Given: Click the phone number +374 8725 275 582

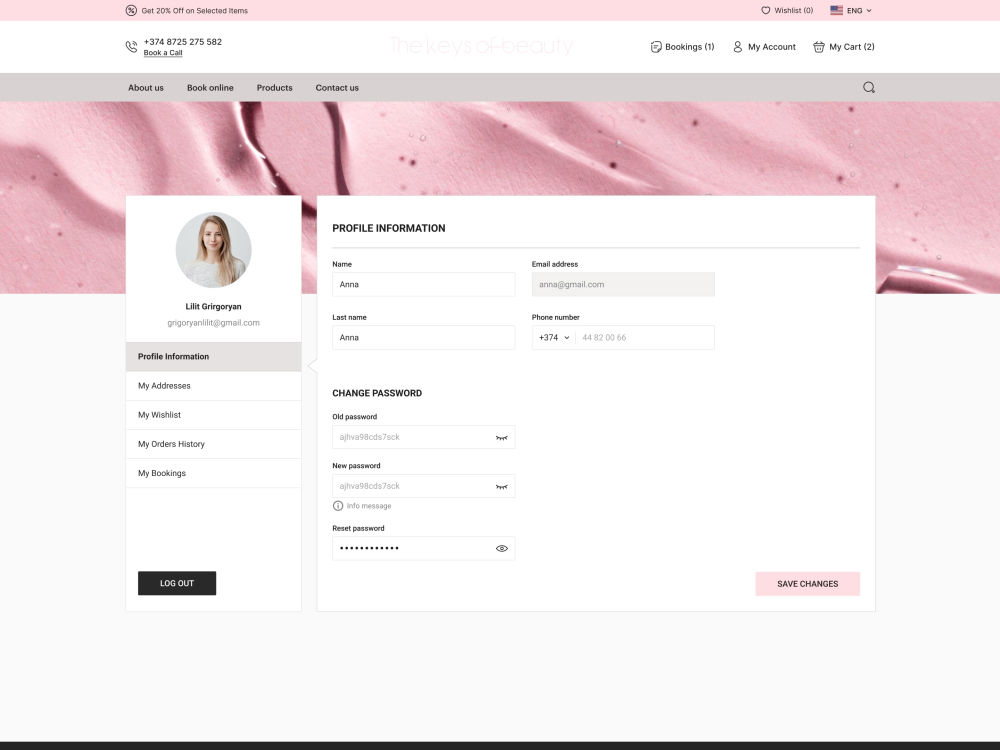Looking at the screenshot, I should pyautogui.click(x=183, y=41).
